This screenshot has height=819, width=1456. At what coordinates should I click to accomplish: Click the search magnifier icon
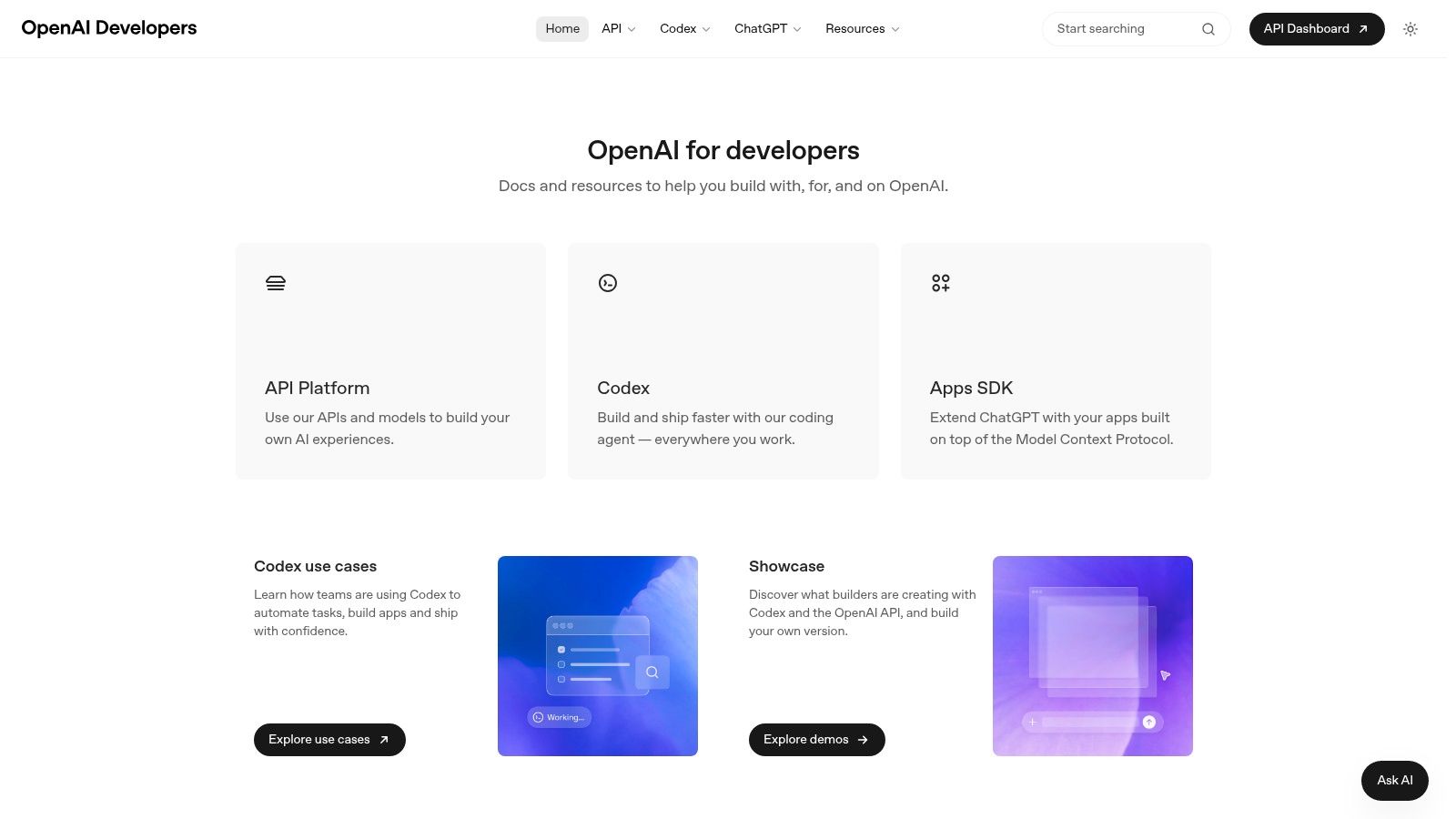pos(1208,29)
